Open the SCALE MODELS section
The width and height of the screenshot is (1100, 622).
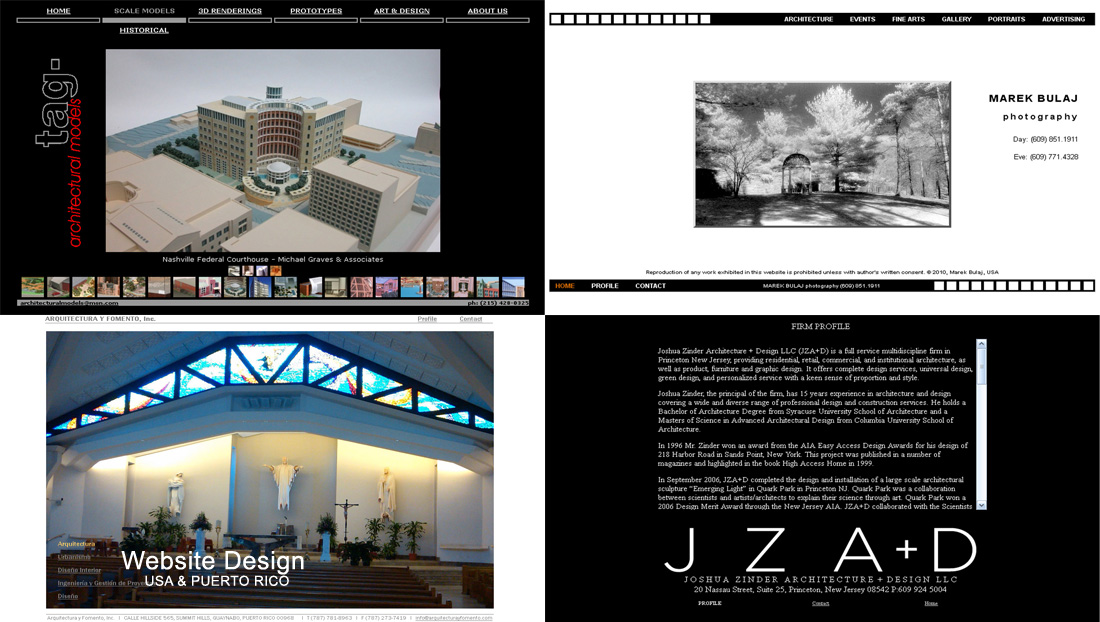point(146,9)
